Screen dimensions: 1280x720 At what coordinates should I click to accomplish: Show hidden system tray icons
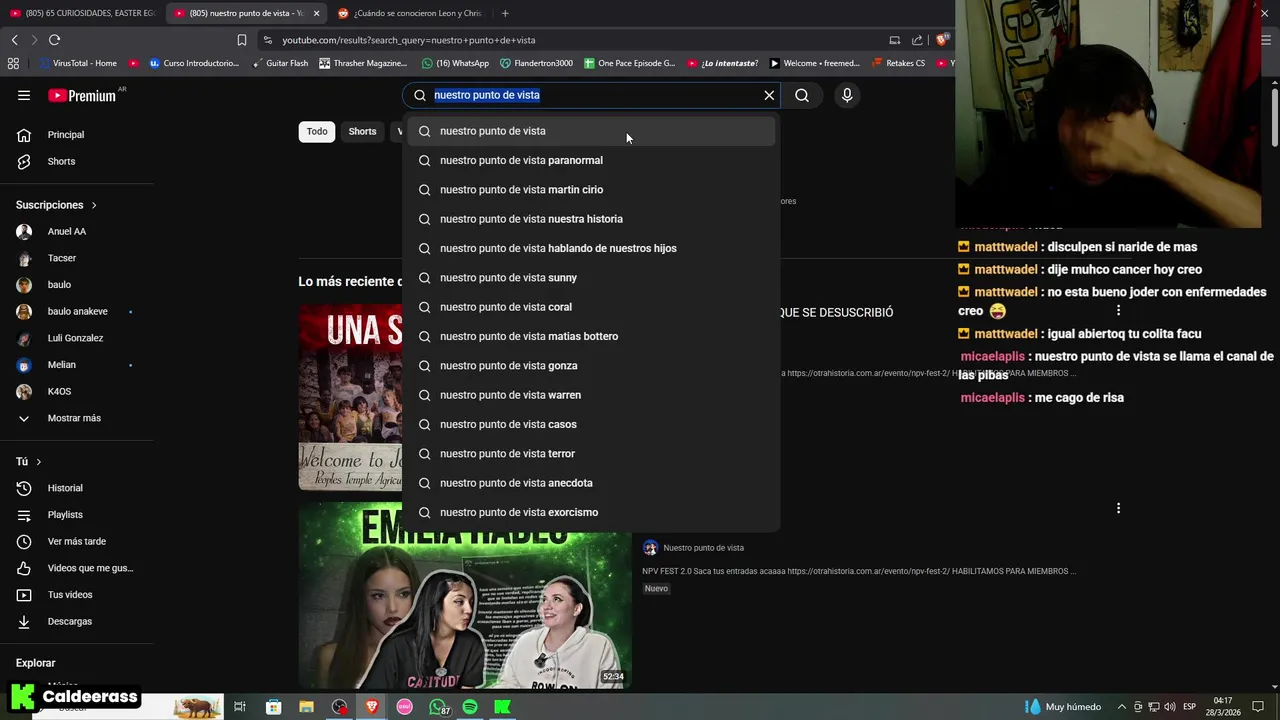tap(1121, 707)
